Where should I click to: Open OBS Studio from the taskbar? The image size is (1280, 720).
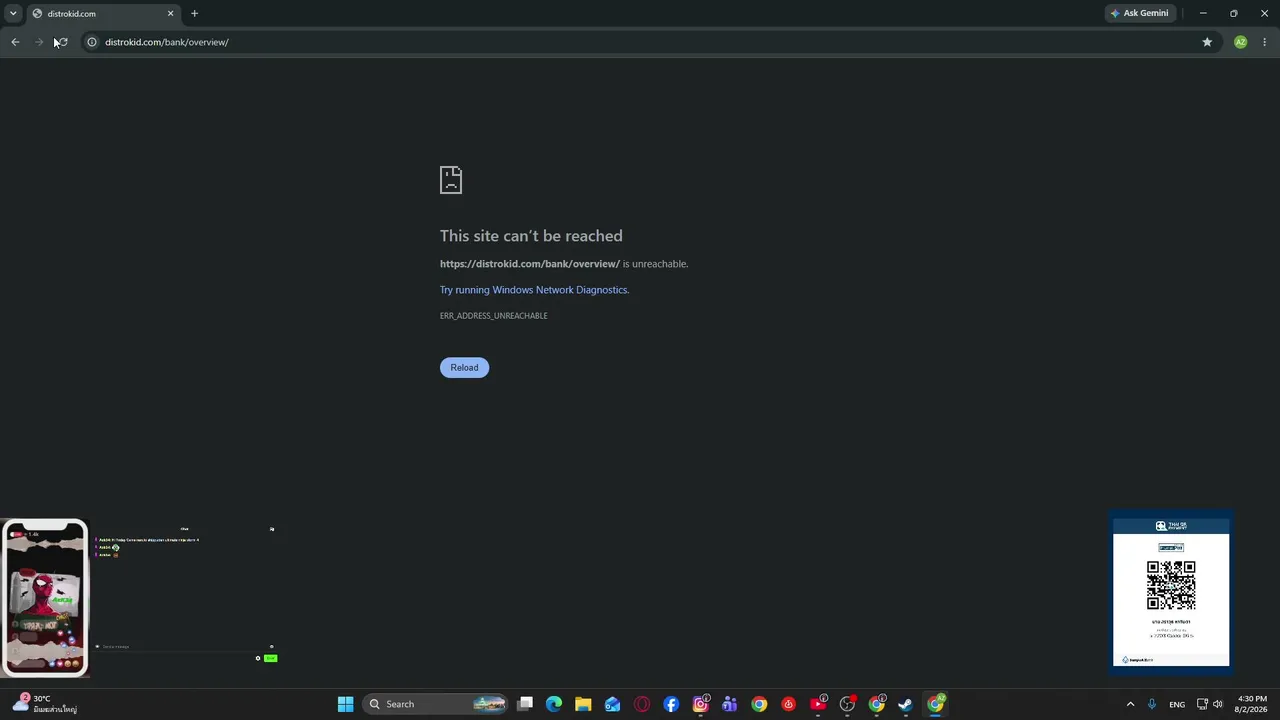tap(847, 704)
